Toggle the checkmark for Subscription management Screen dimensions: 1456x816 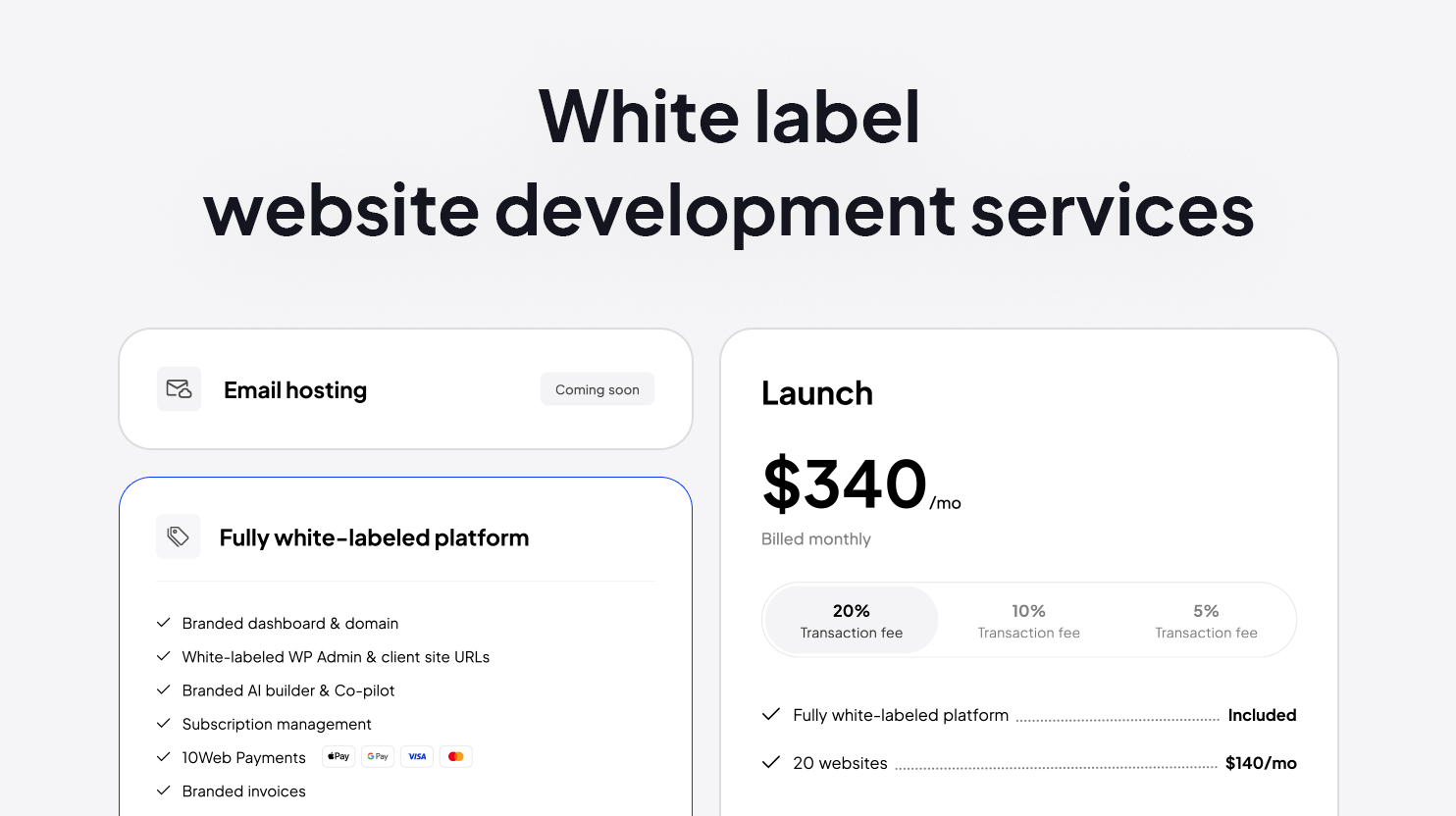pos(163,724)
